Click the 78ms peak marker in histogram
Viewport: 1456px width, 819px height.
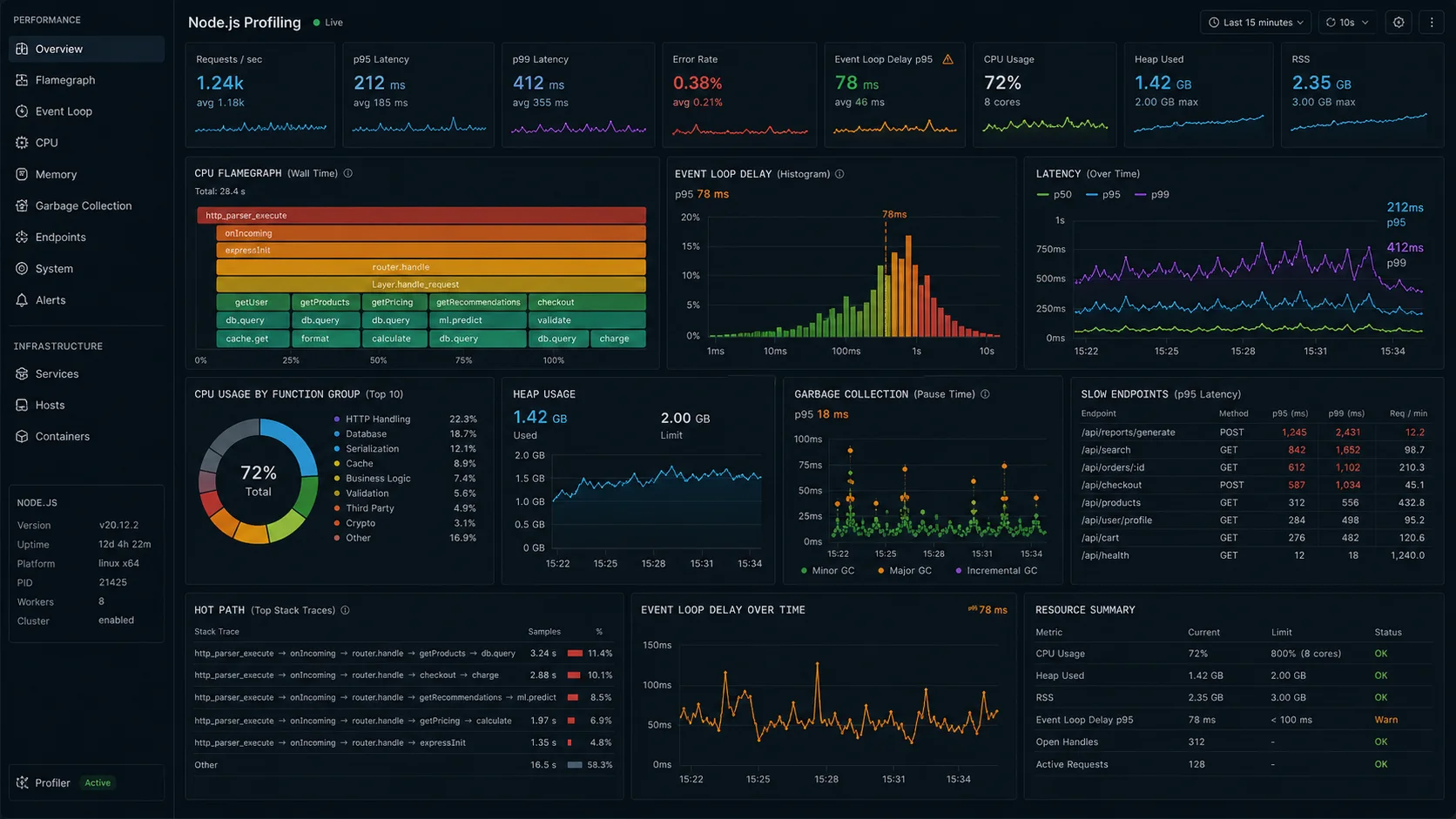(894, 214)
